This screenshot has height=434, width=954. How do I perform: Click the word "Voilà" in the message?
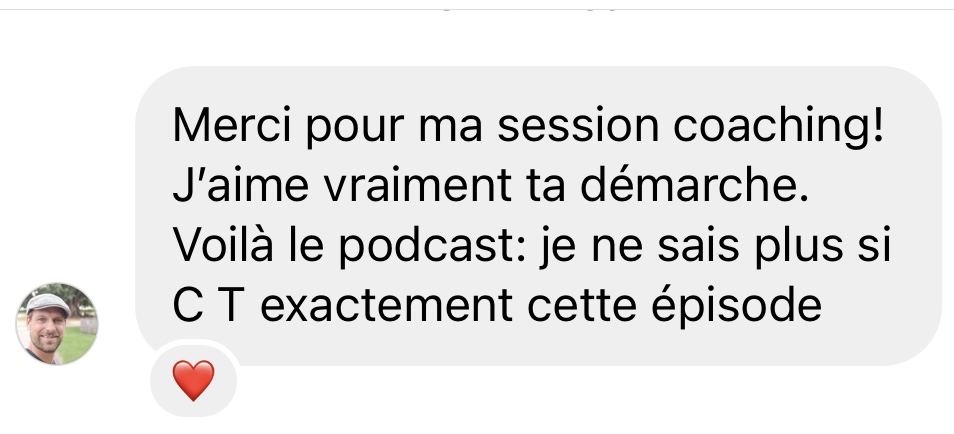coord(223,245)
